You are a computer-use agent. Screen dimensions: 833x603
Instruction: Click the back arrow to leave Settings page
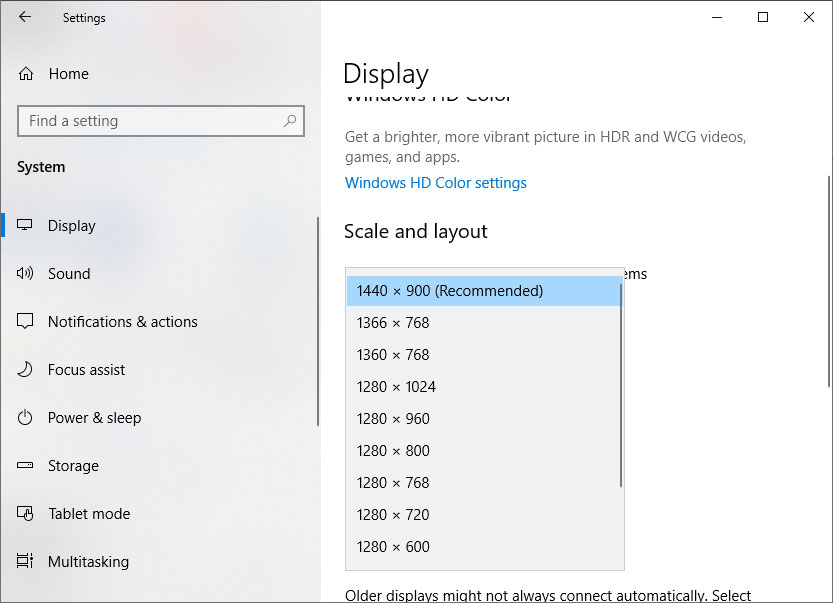point(26,17)
